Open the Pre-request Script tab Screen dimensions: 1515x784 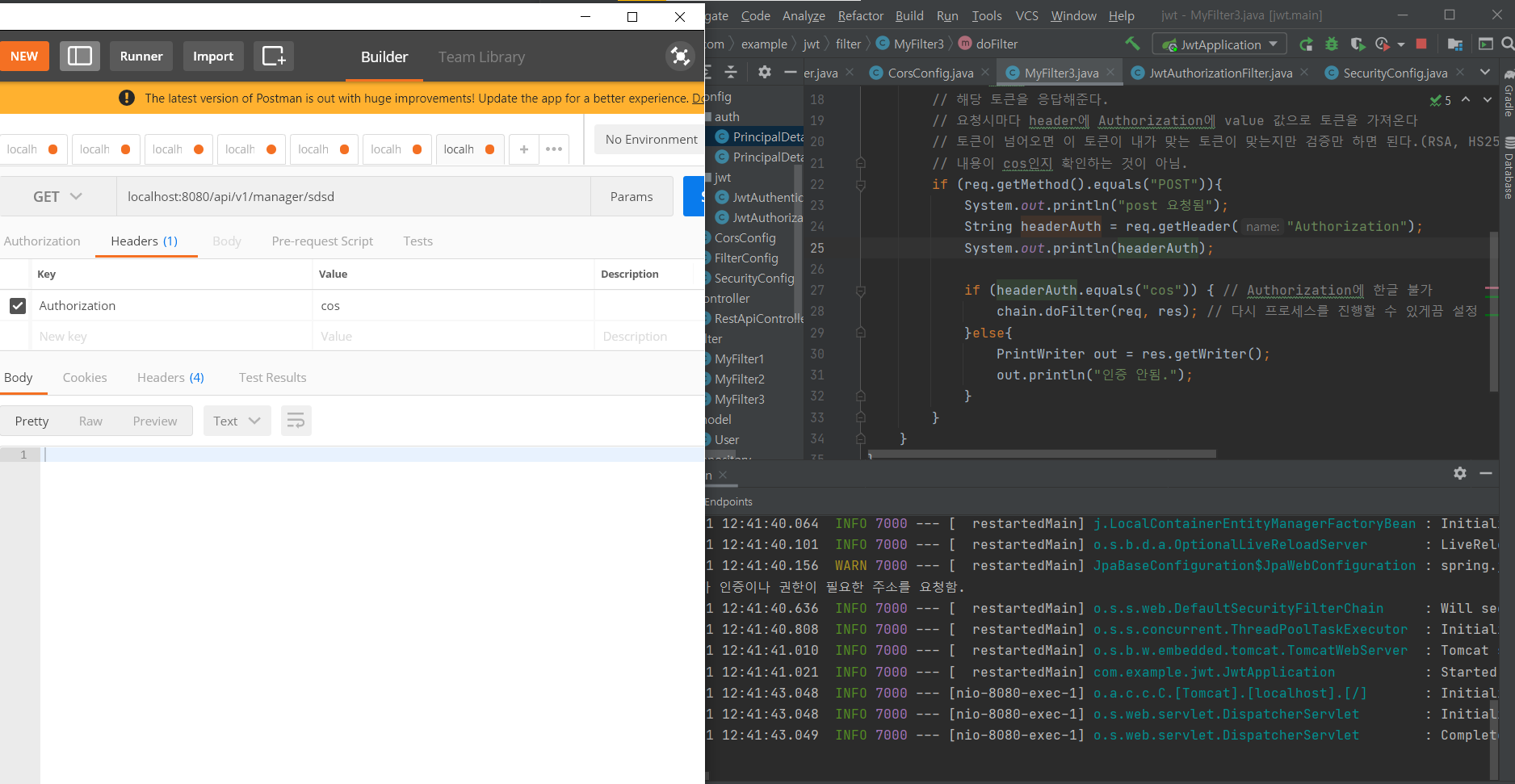[x=322, y=241]
